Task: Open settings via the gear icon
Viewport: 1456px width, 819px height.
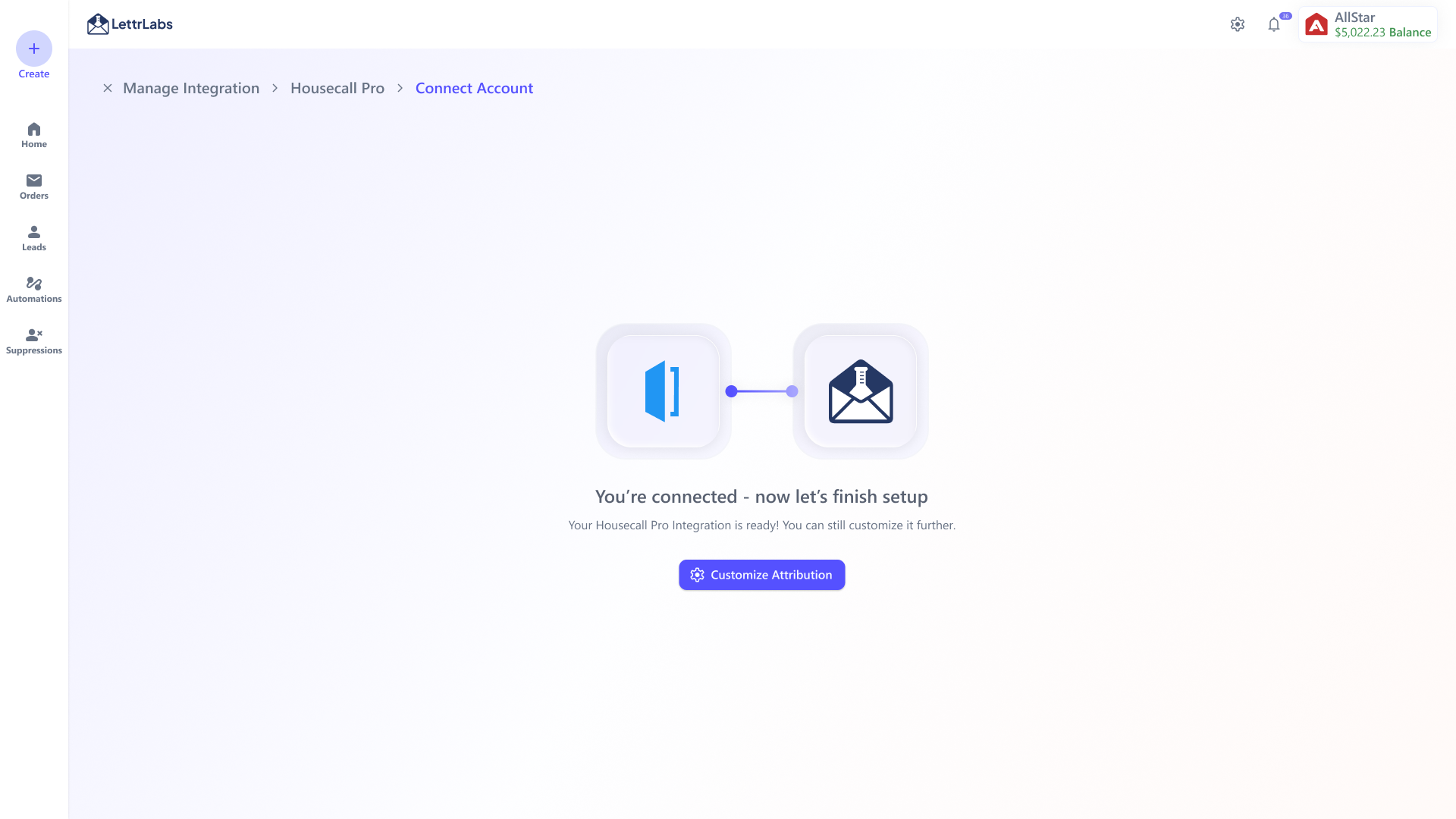Action: 1238,24
